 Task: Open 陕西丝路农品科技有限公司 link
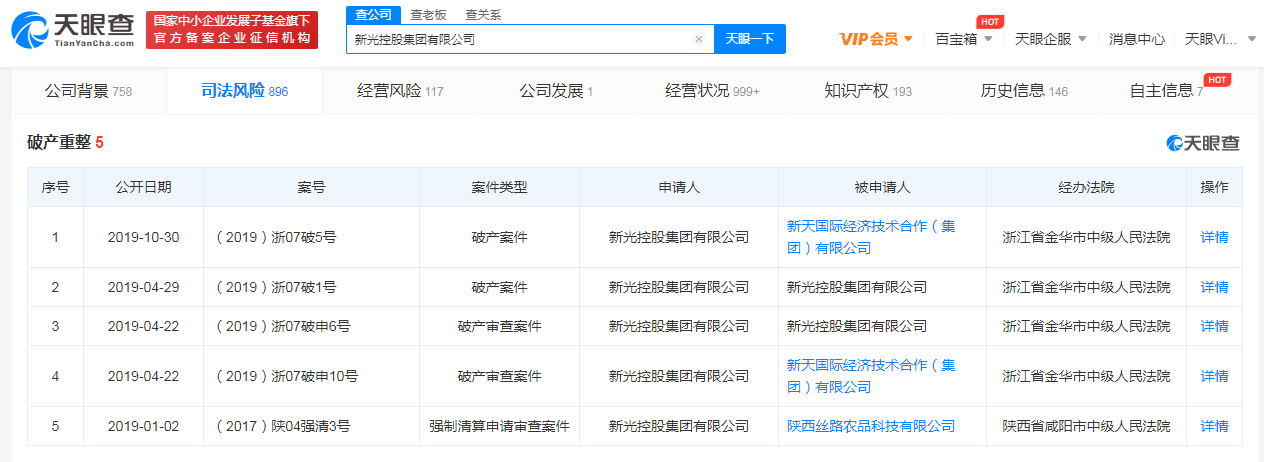[x=871, y=426]
